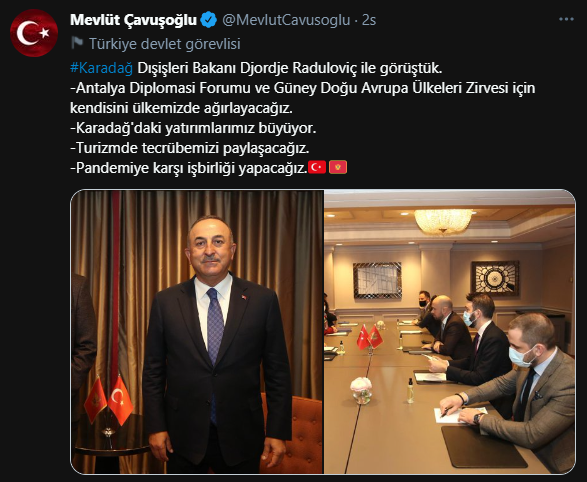587x482 pixels.
Task: Click the Turkey flag emoji in tweet
Action: click(x=317, y=167)
